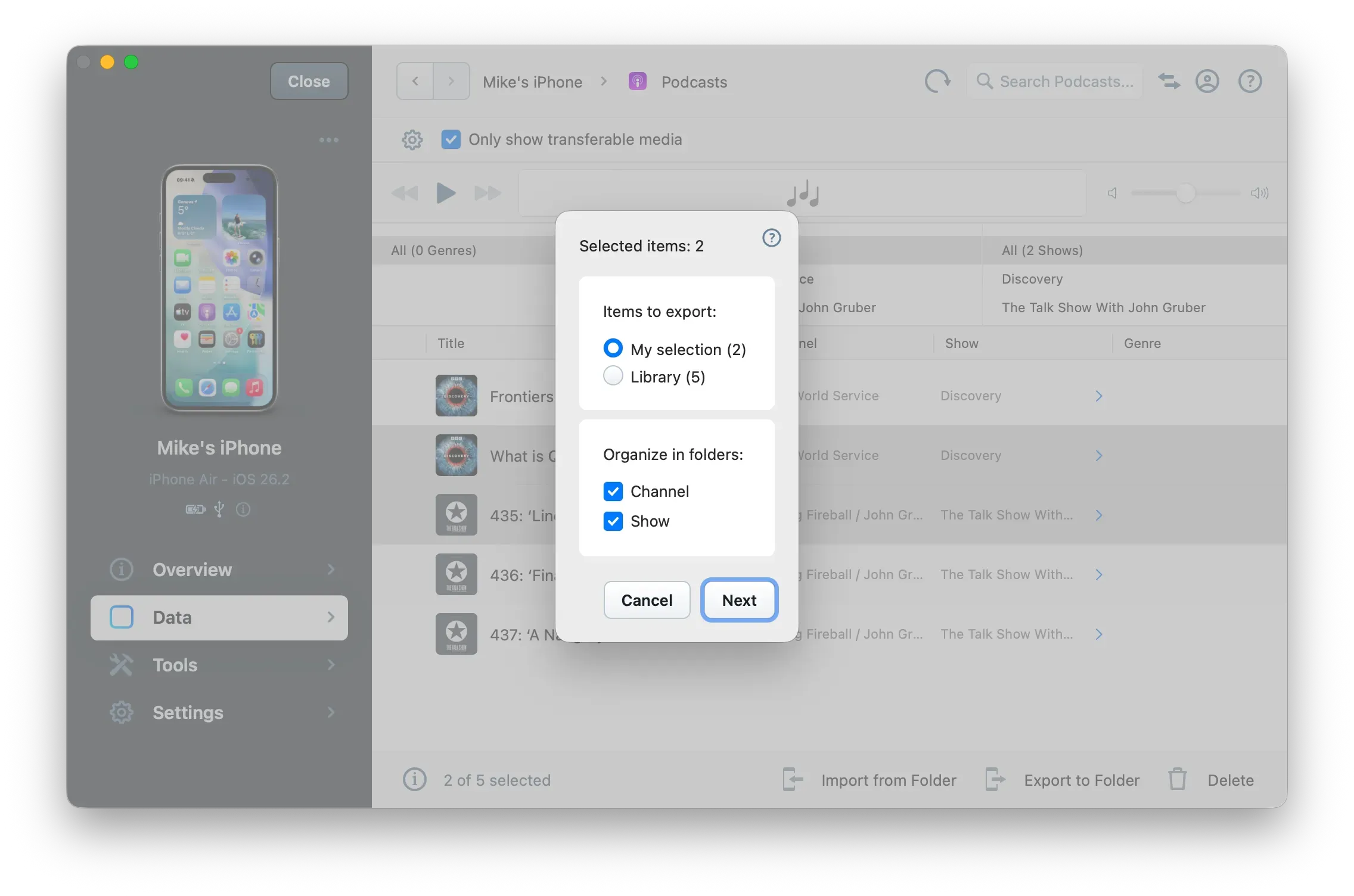Uncheck the Channel folder option

tap(613, 491)
